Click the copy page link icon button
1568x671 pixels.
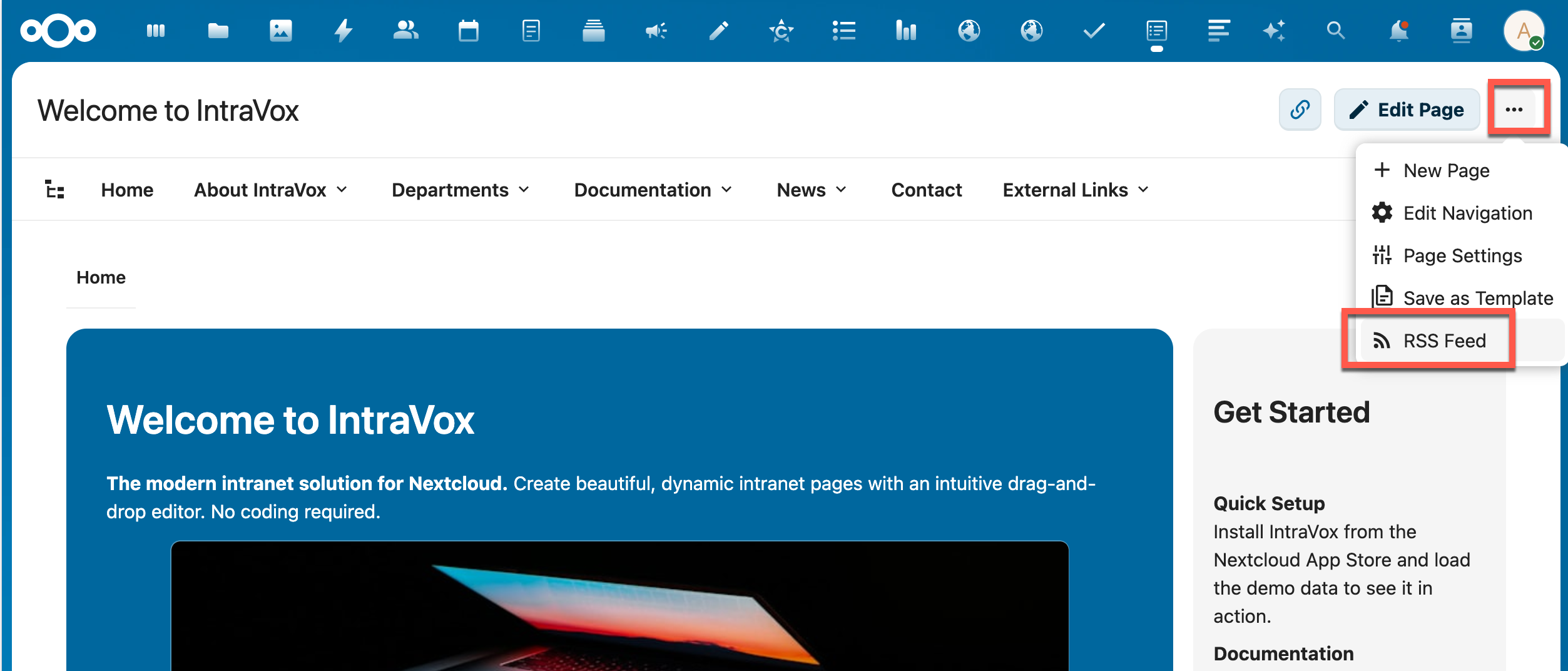1300,110
